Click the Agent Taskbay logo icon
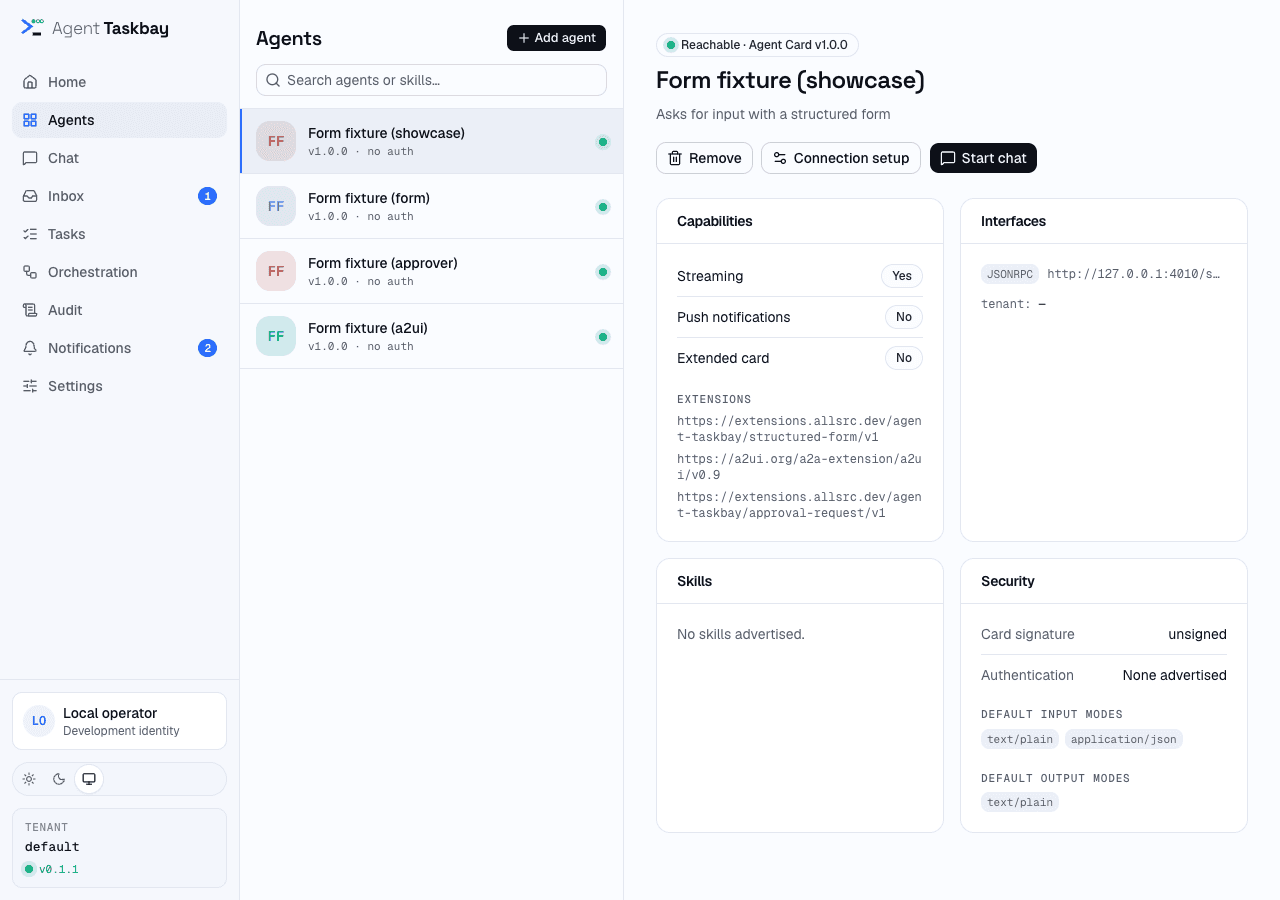The height and width of the screenshot is (900, 1280). (32, 27)
